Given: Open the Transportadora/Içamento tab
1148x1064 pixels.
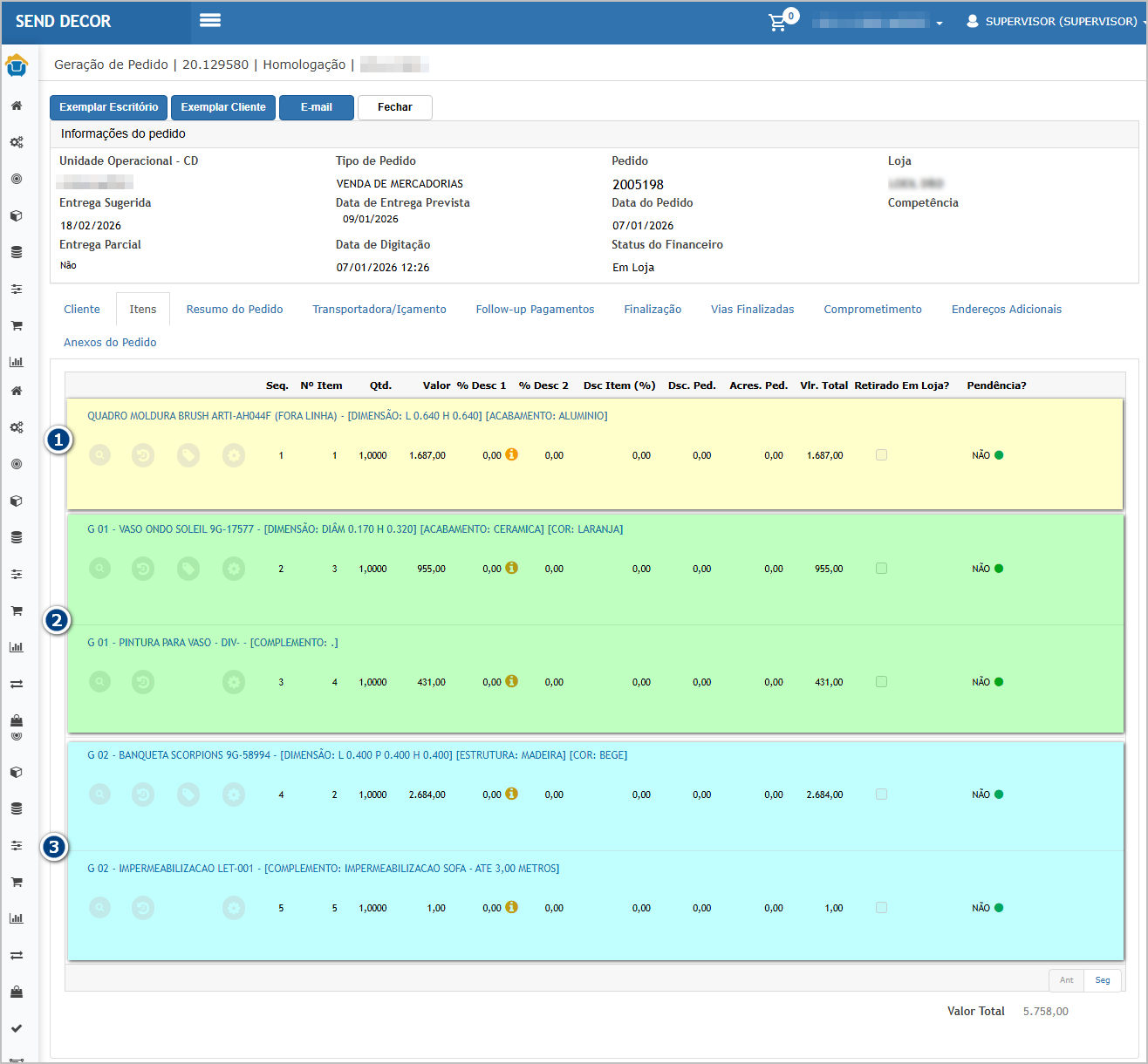Looking at the screenshot, I should (x=379, y=310).
